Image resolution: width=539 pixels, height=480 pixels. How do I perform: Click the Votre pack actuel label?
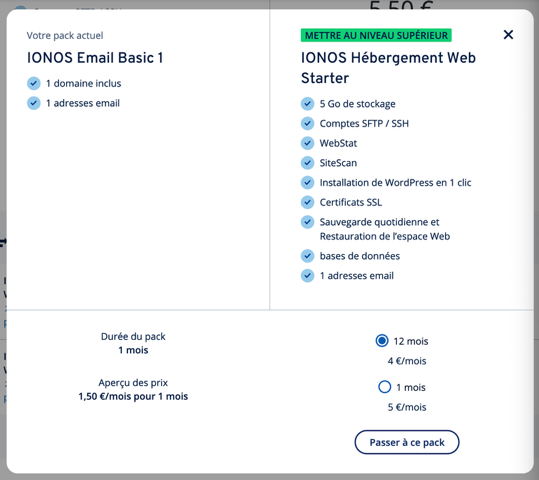pos(65,35)
